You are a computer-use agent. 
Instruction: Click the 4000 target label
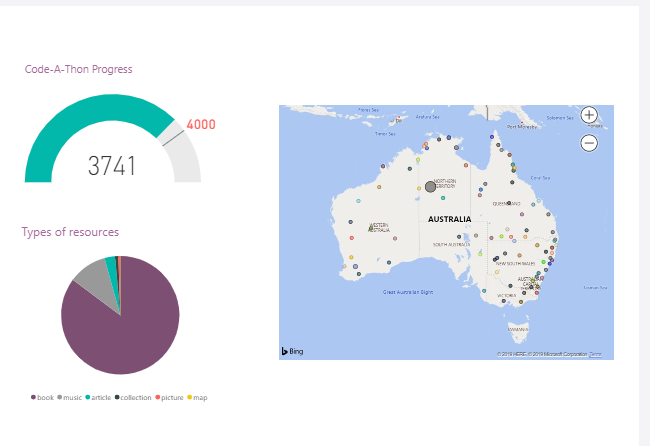[x=201, y=124]
